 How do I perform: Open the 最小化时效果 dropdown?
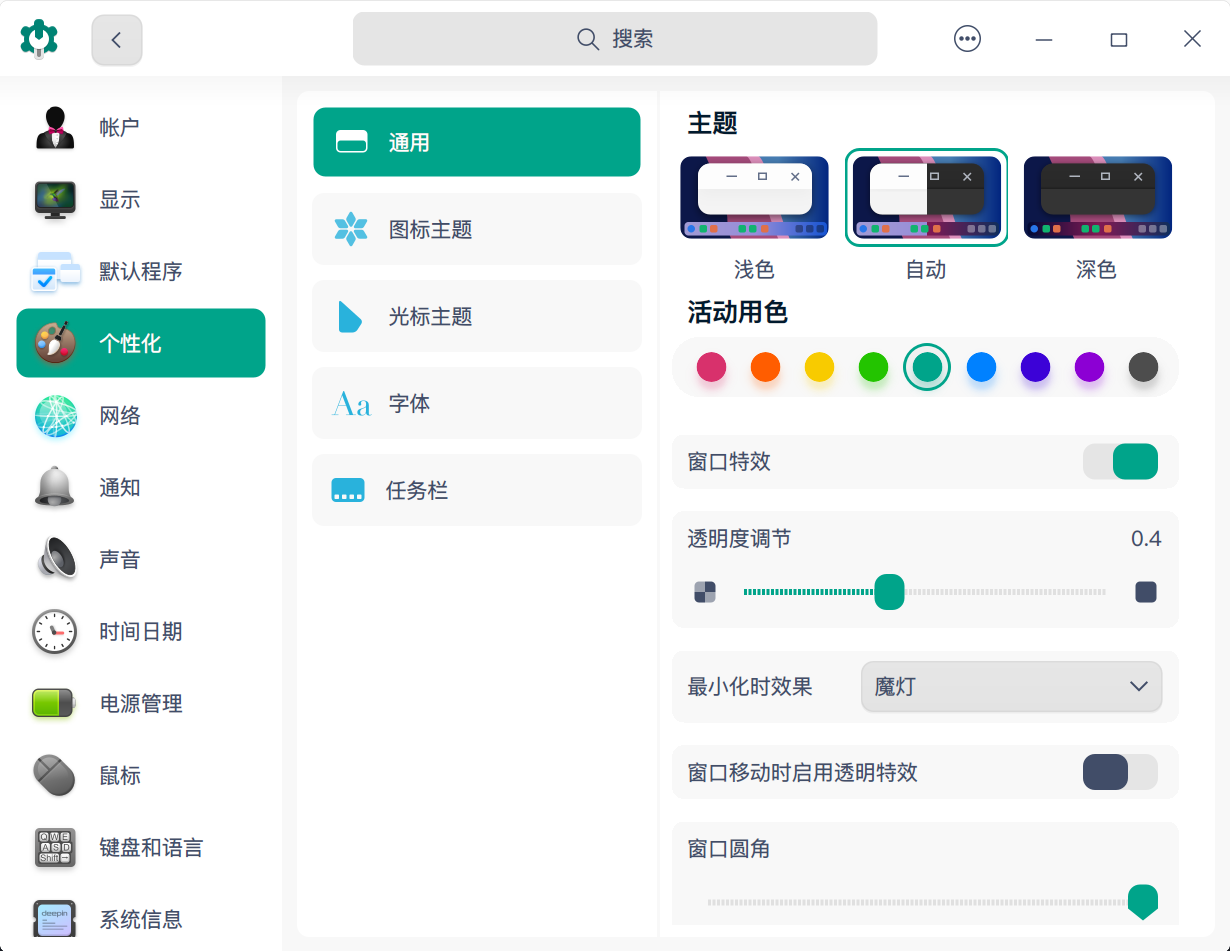(x=1010, y=686)
